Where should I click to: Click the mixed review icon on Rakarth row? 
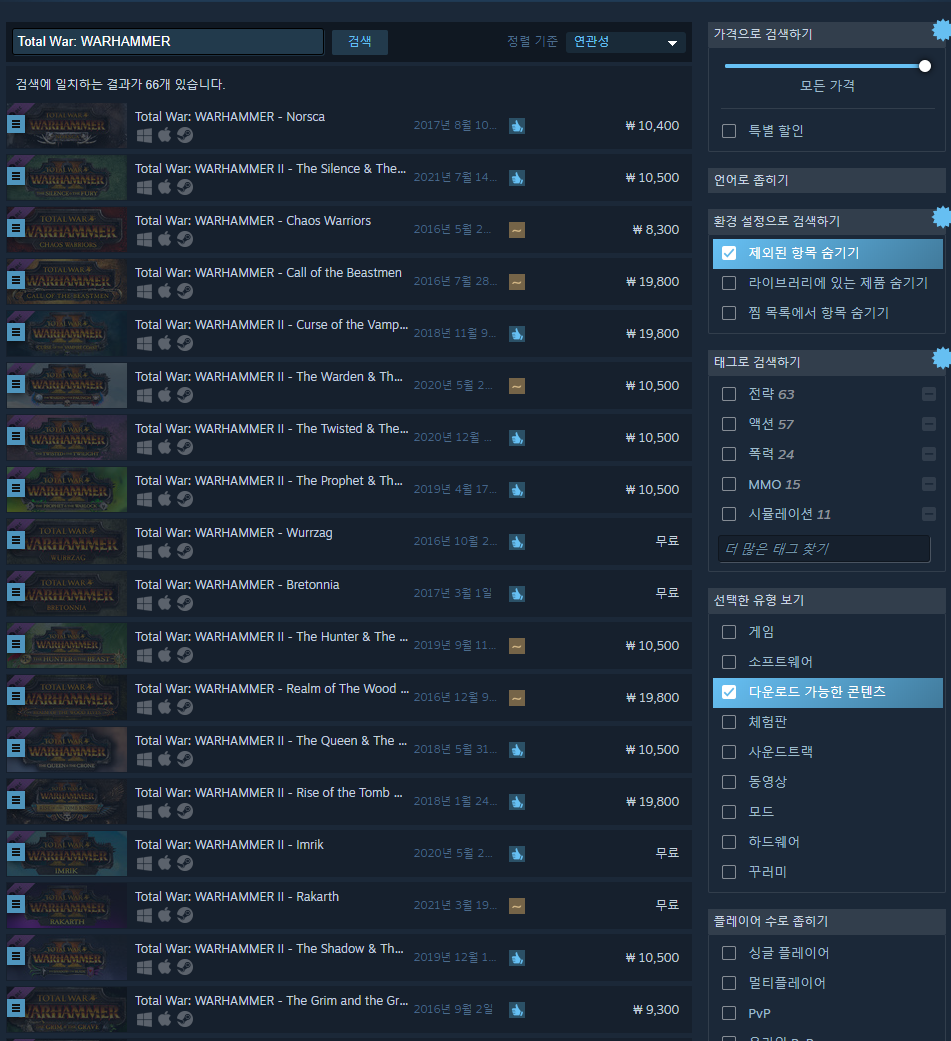tap(517, 906)
